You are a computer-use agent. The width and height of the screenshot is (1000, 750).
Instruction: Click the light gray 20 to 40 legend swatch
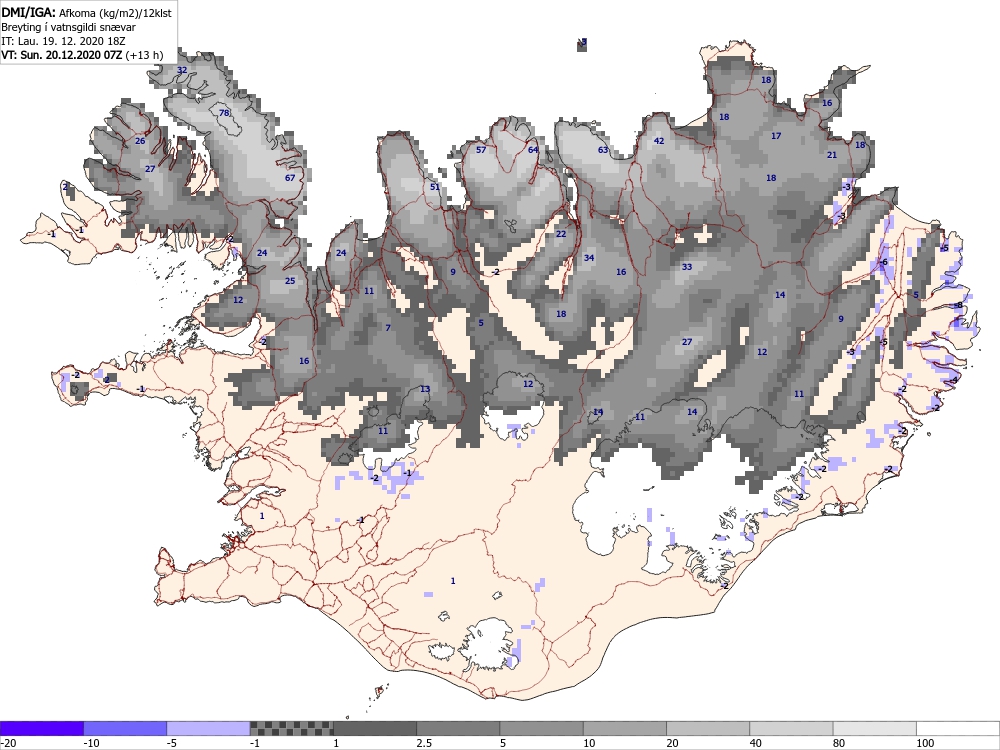click(x=708, y=728)
